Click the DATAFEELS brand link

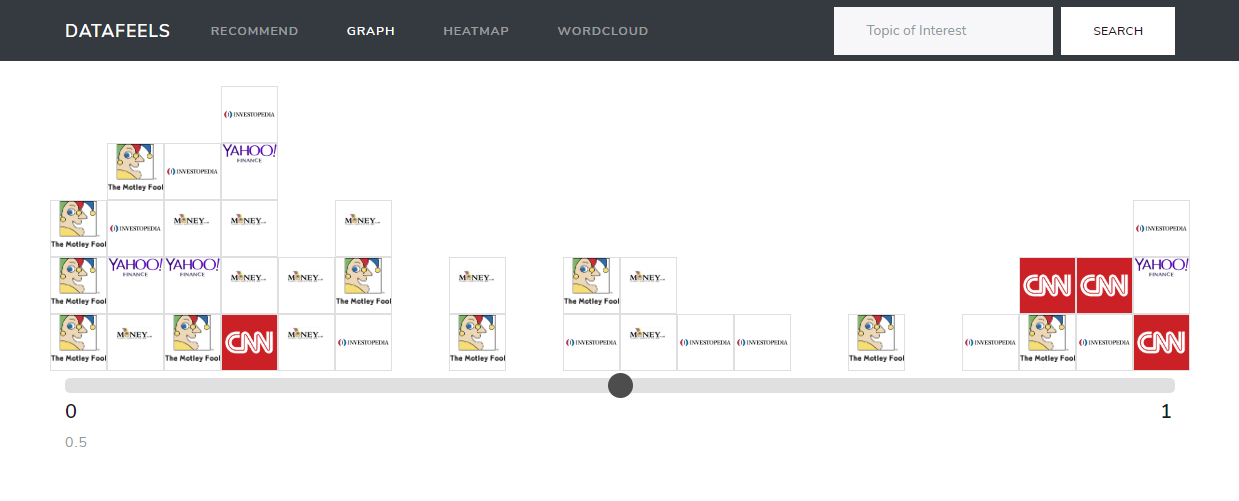(117, 31)
